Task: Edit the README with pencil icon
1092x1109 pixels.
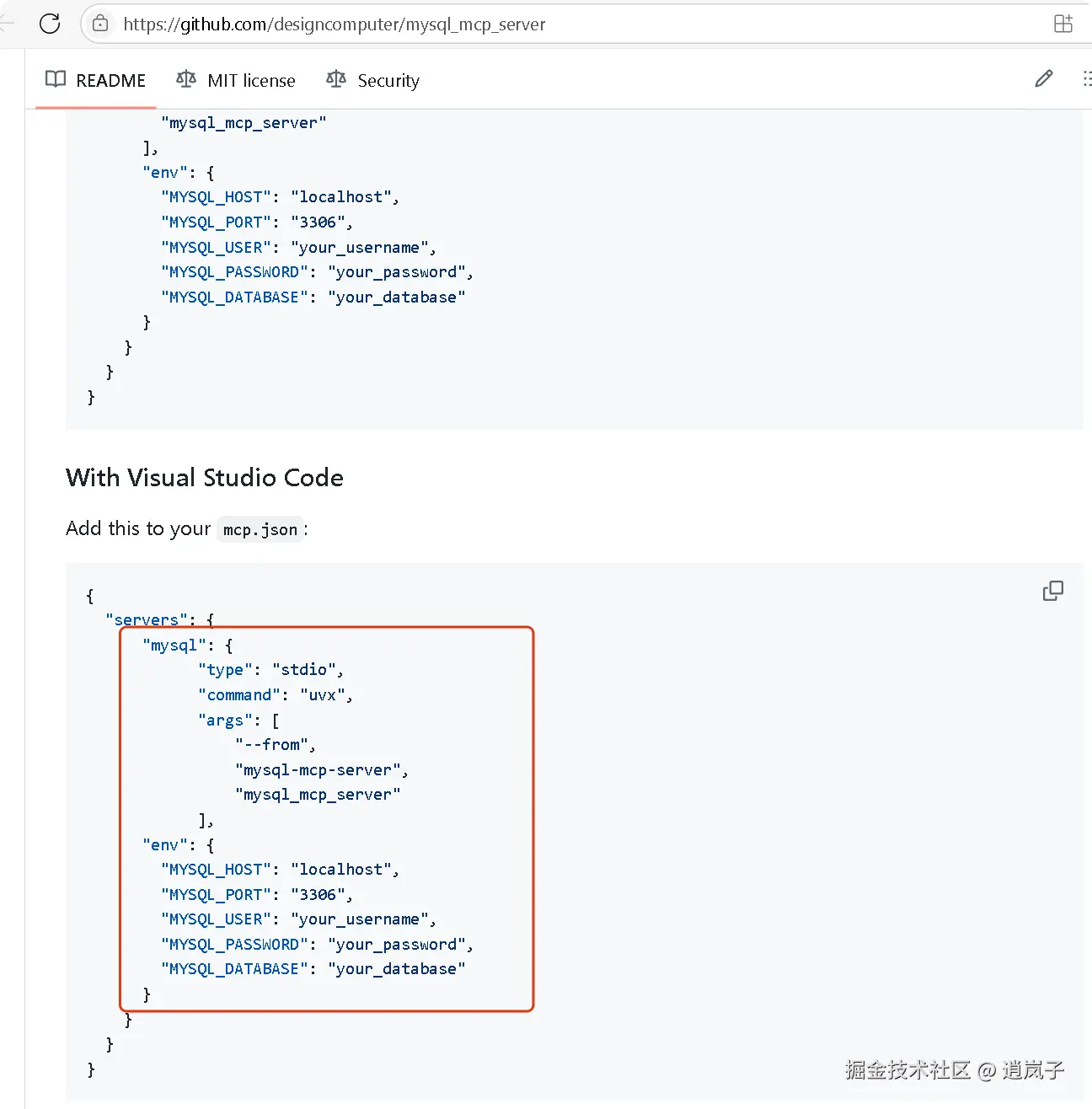Action: pos(1043,79)
